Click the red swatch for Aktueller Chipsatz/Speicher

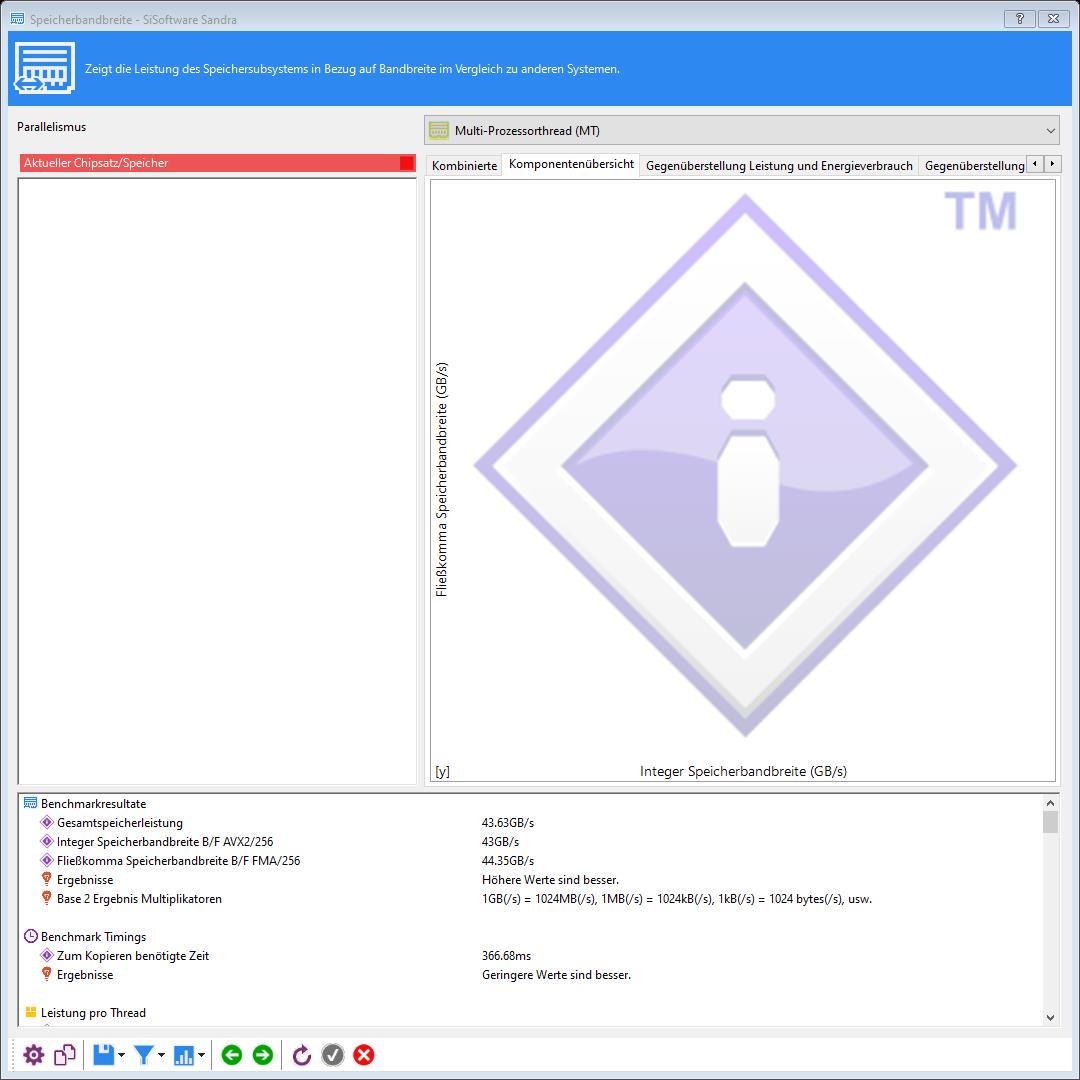coord(407,163)
